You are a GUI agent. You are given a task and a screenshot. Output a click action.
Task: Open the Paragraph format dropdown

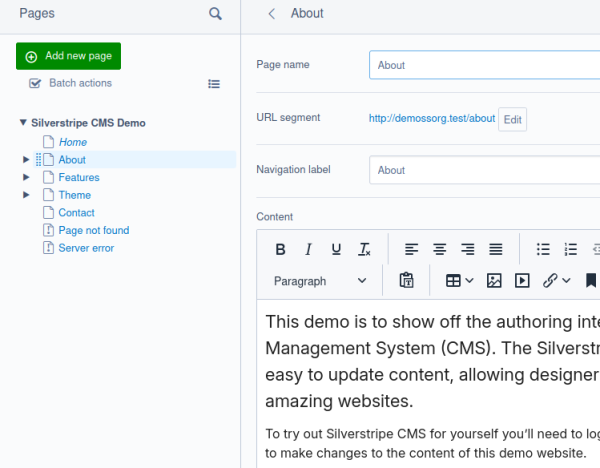tap(320, 281)
